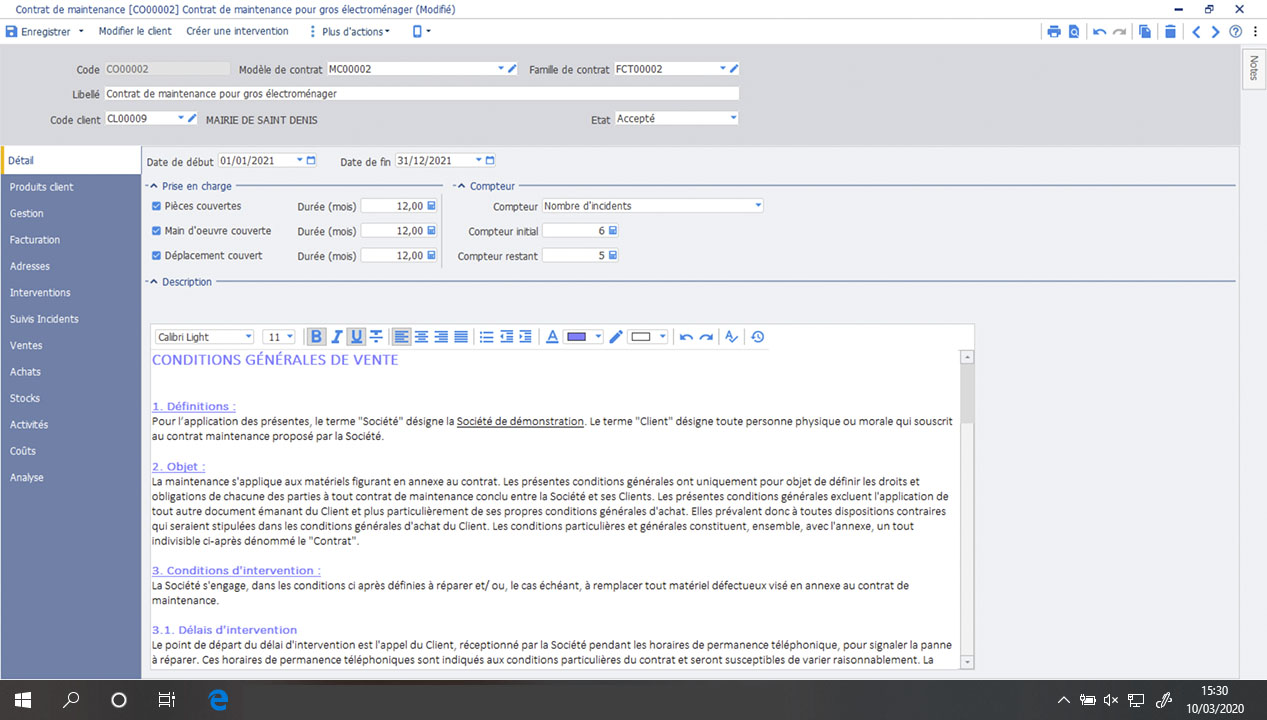Open Modèle de contrat dropdown
The image size is (1267, 720).
pos(501,69)
